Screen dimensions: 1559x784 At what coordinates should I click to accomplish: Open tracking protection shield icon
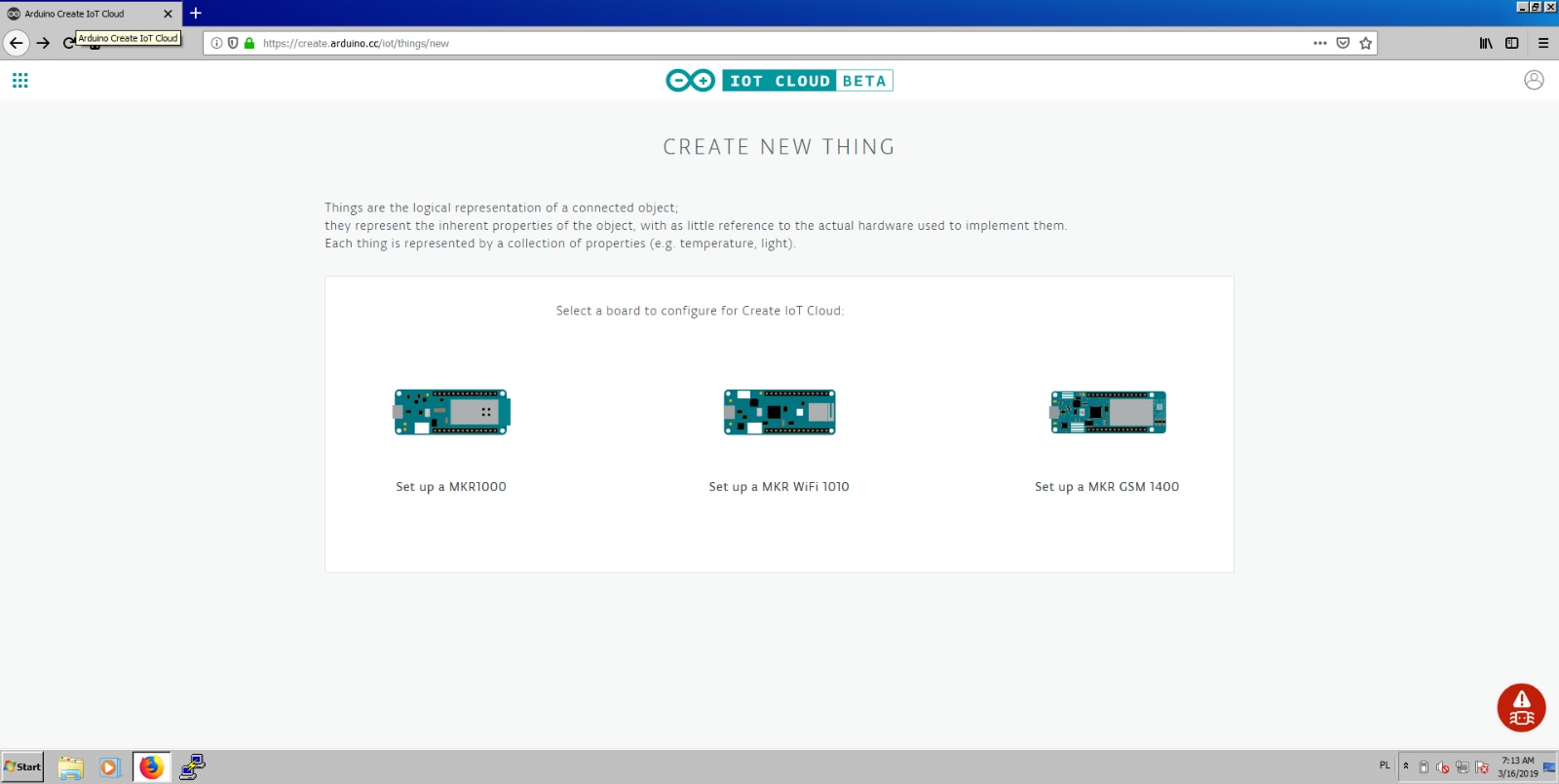(233, 43)
